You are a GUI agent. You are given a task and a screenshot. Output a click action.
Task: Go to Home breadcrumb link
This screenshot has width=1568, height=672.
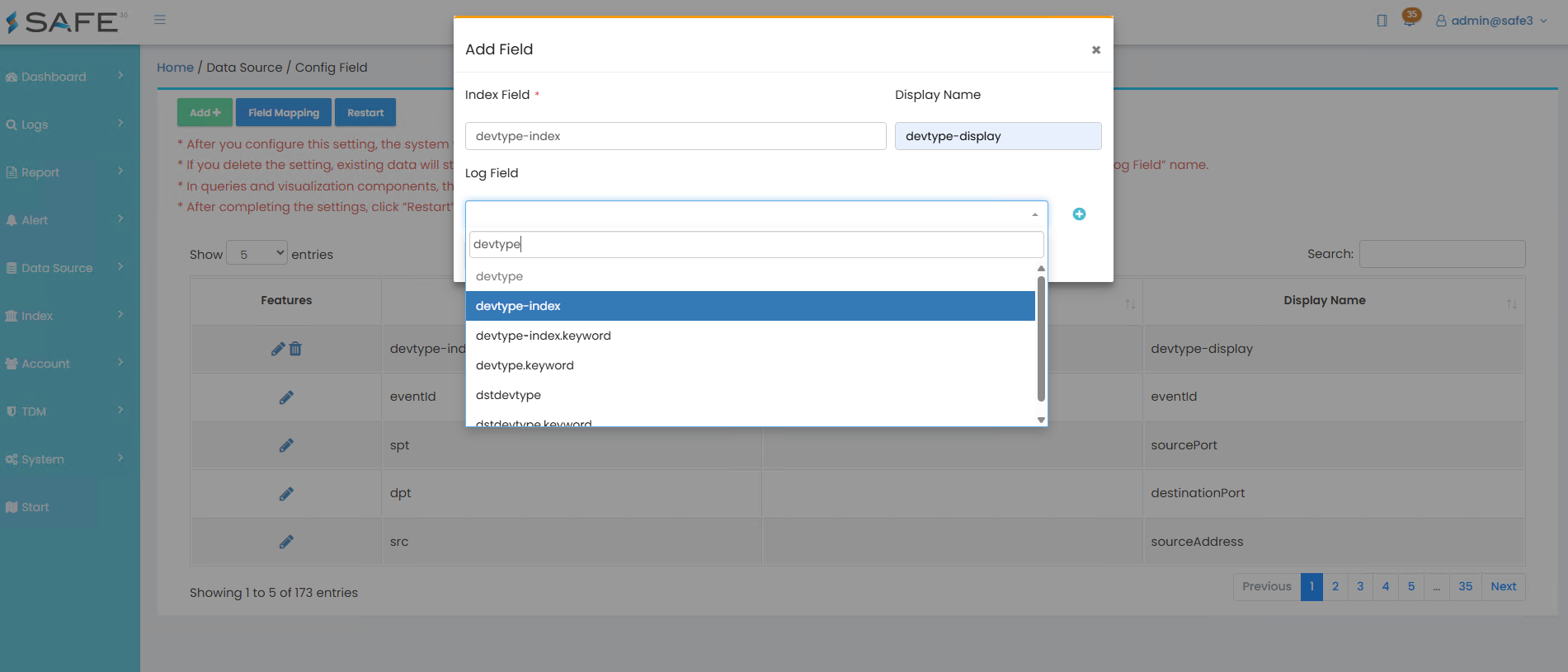[176, 68]
